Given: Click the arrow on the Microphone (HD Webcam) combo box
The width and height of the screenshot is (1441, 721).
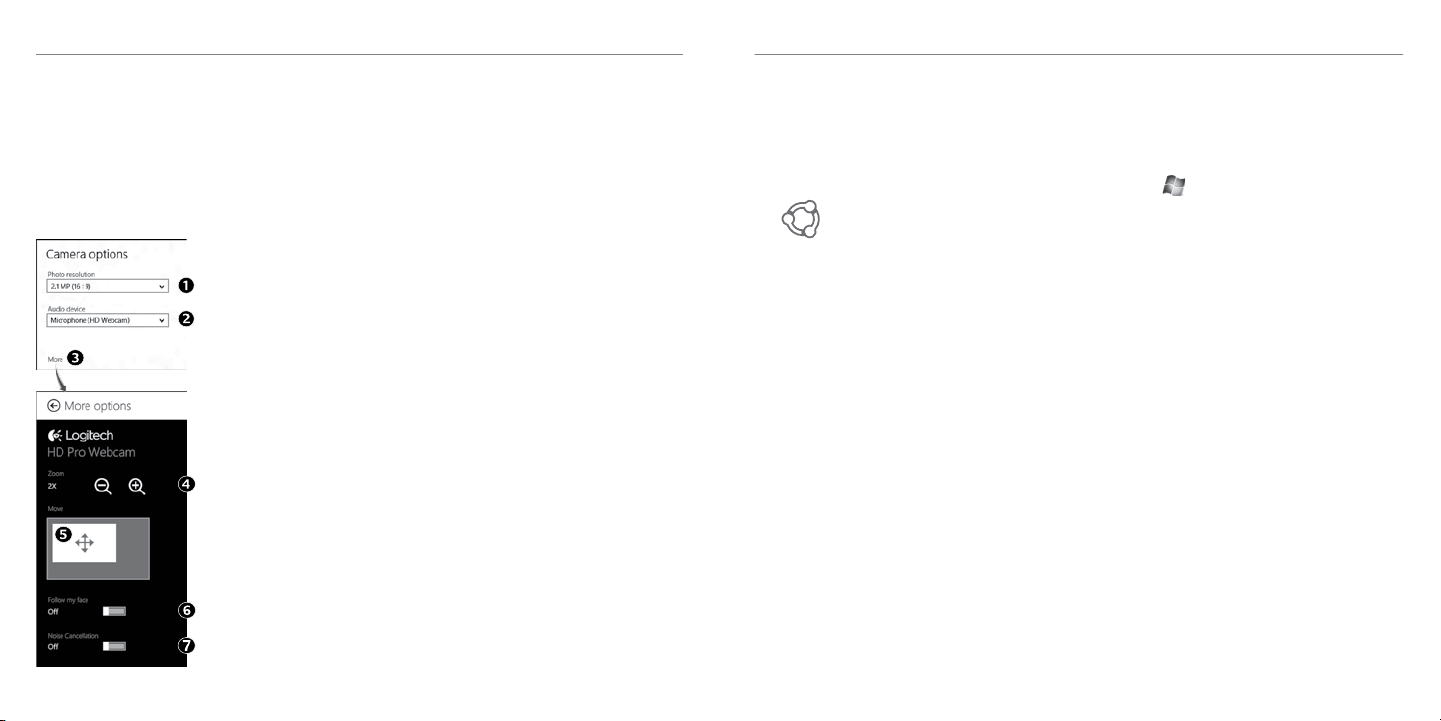Looking at the screenshot, I should pos(161,320).
